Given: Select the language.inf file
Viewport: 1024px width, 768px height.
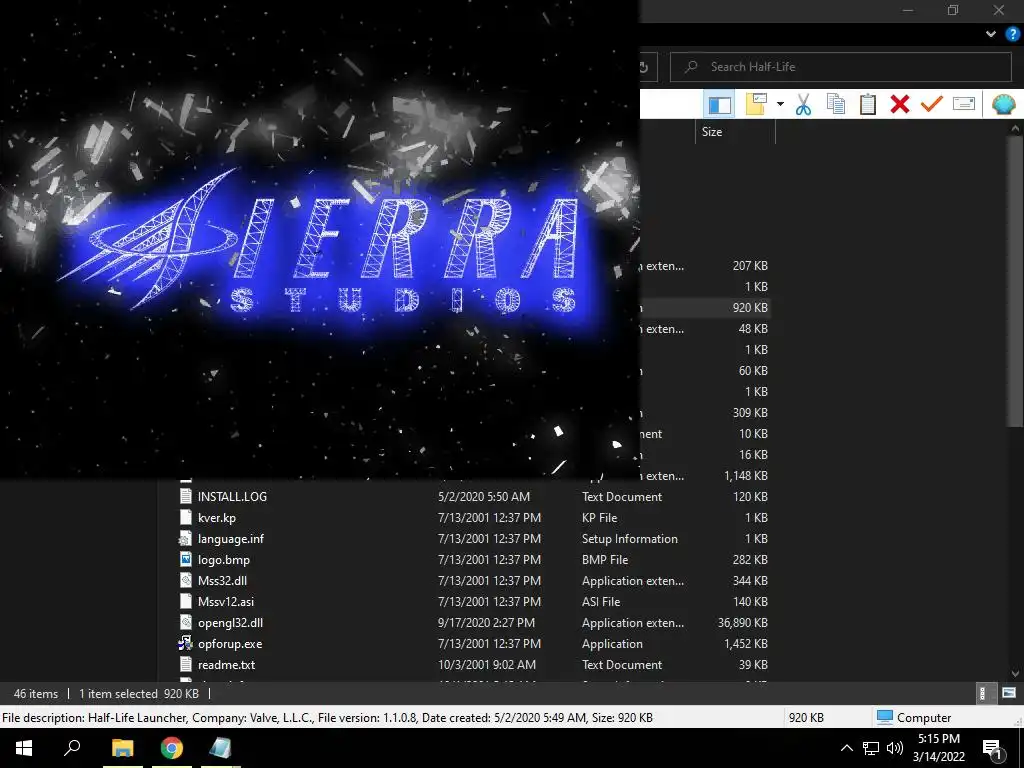Looking at the screenshot, I should (231, 539).
